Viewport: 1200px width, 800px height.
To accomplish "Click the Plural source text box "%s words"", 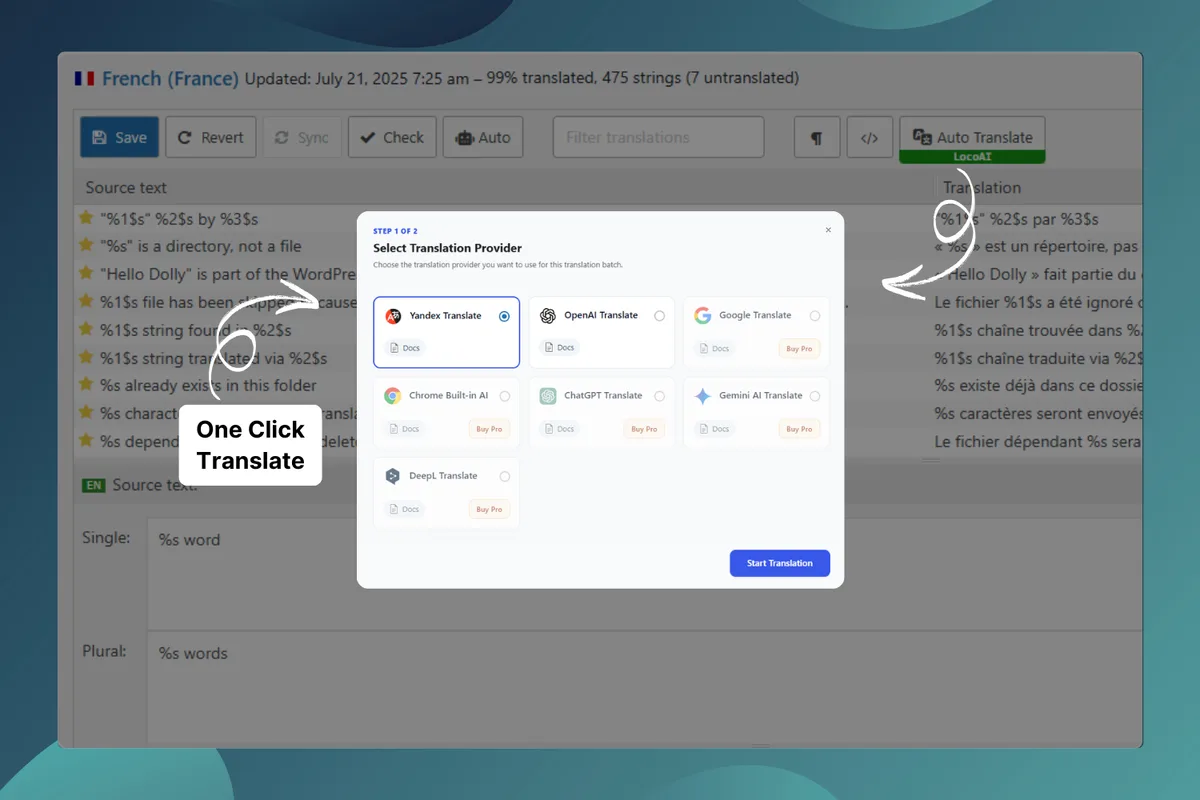I will [x=645, y=688].
